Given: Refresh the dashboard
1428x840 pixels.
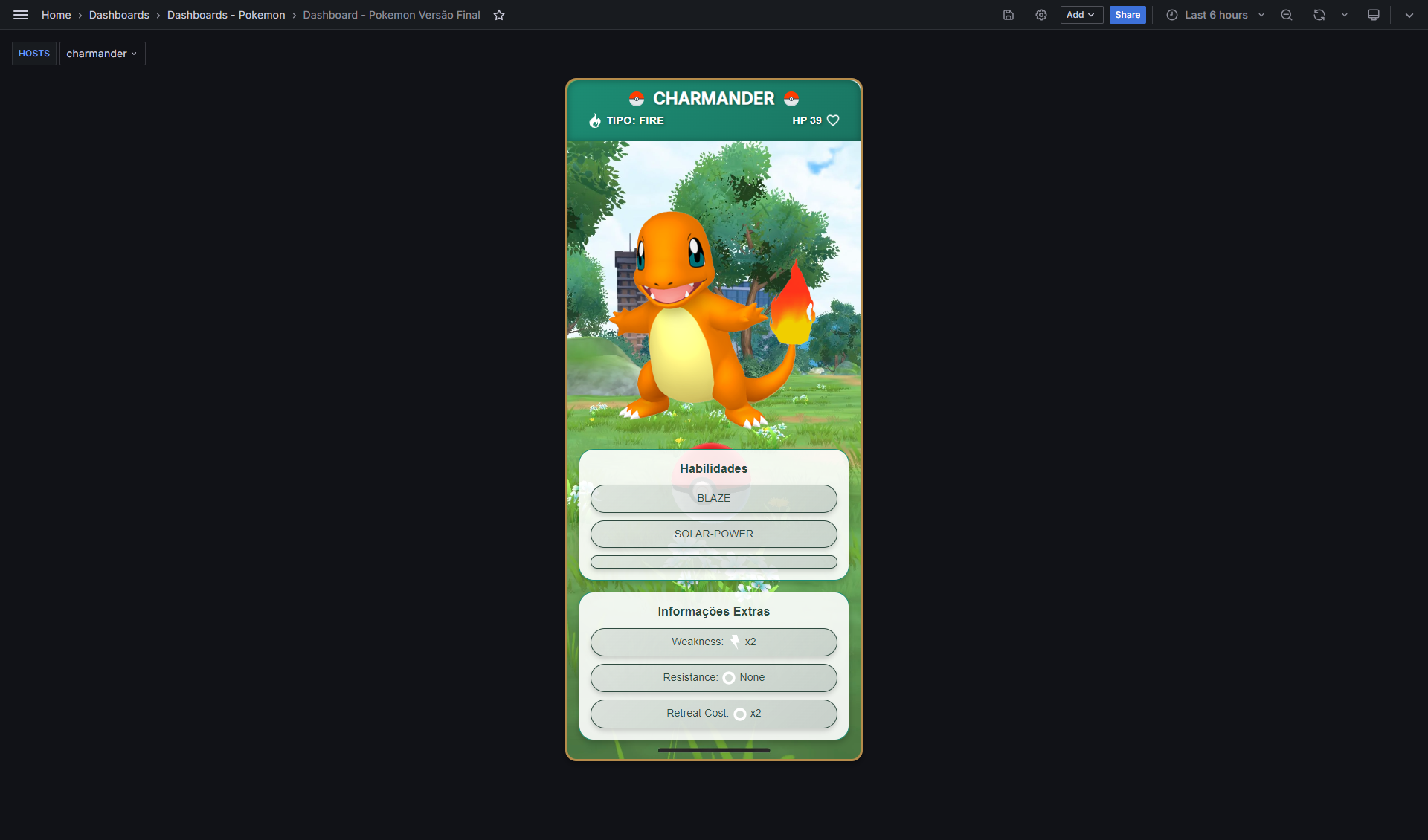Looking at the screenshot, I should click(x=1319, y=15).
